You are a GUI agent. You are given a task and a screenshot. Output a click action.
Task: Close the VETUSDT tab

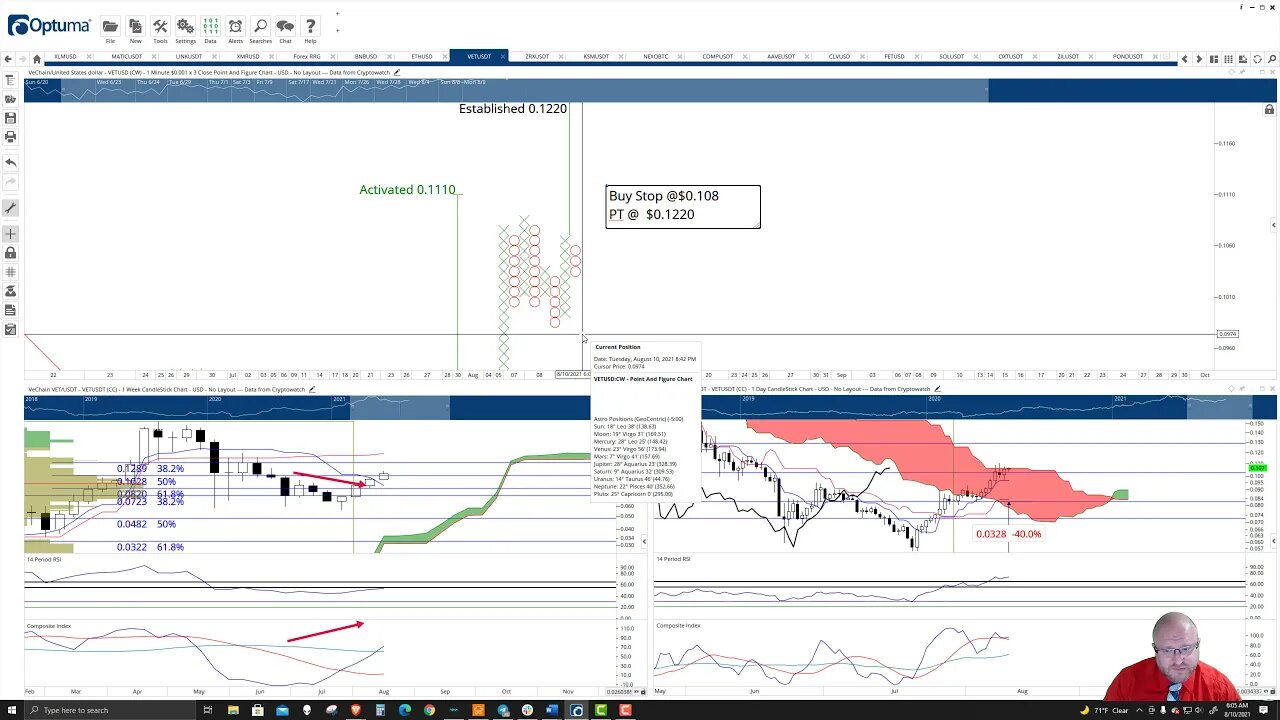[502, 56]
